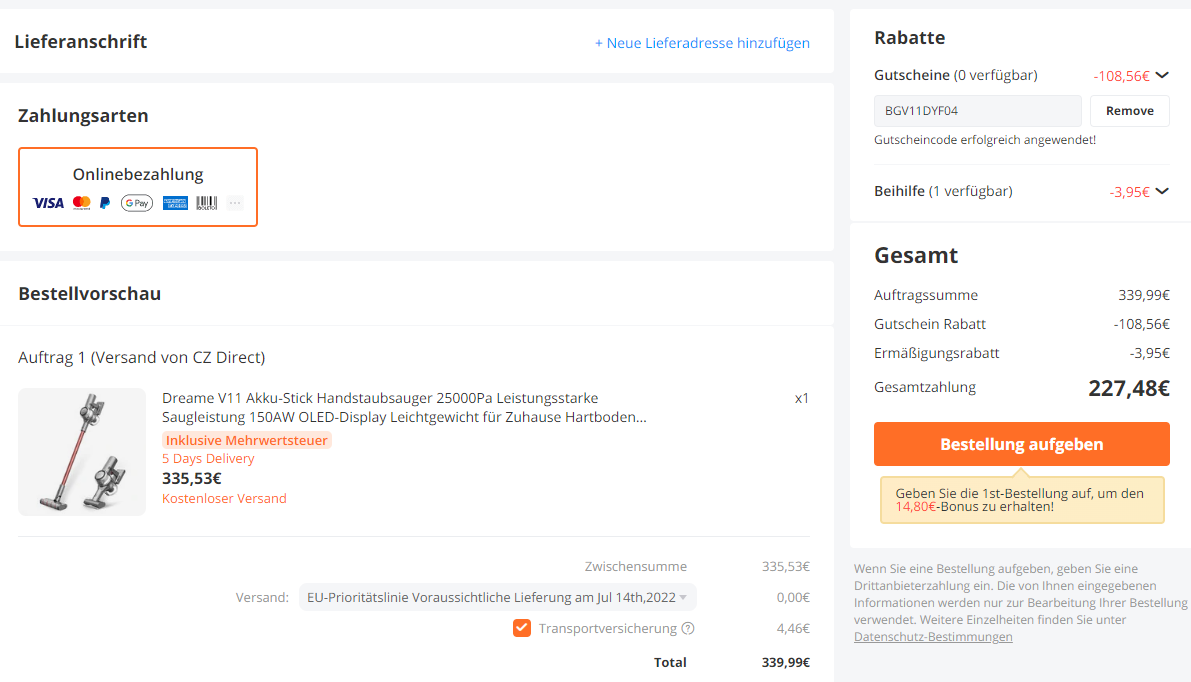The height and width of the screenshot is (682, 1191).
Task: Click the Lieferanschrift heading
Action: pos(81,42)
